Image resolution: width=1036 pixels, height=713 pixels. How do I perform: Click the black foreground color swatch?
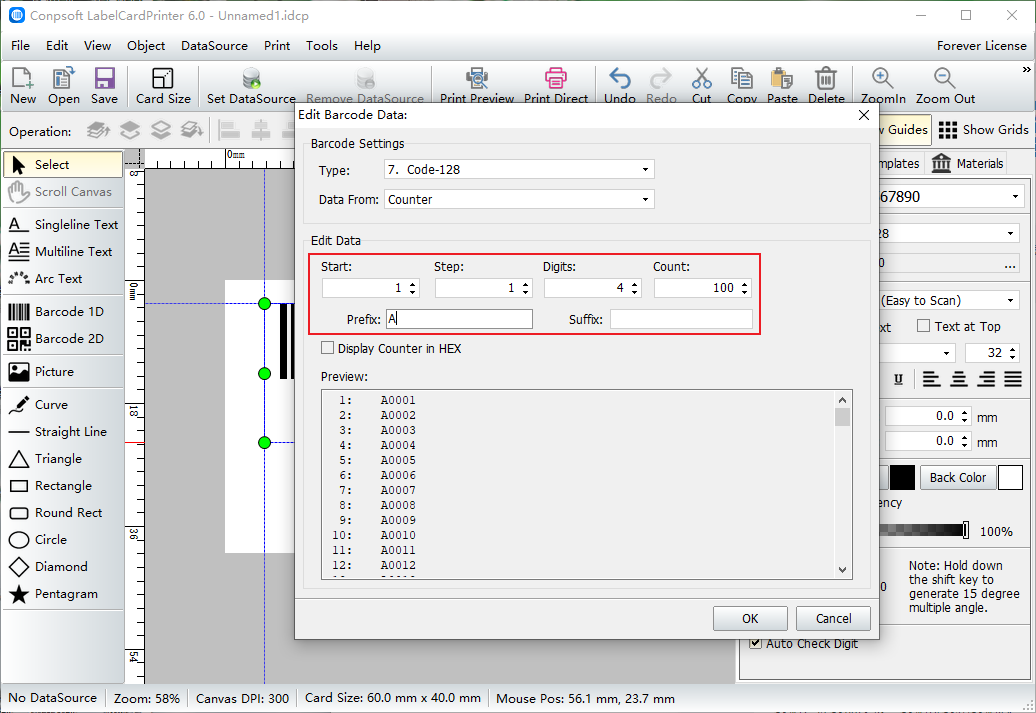pos(903,477)
